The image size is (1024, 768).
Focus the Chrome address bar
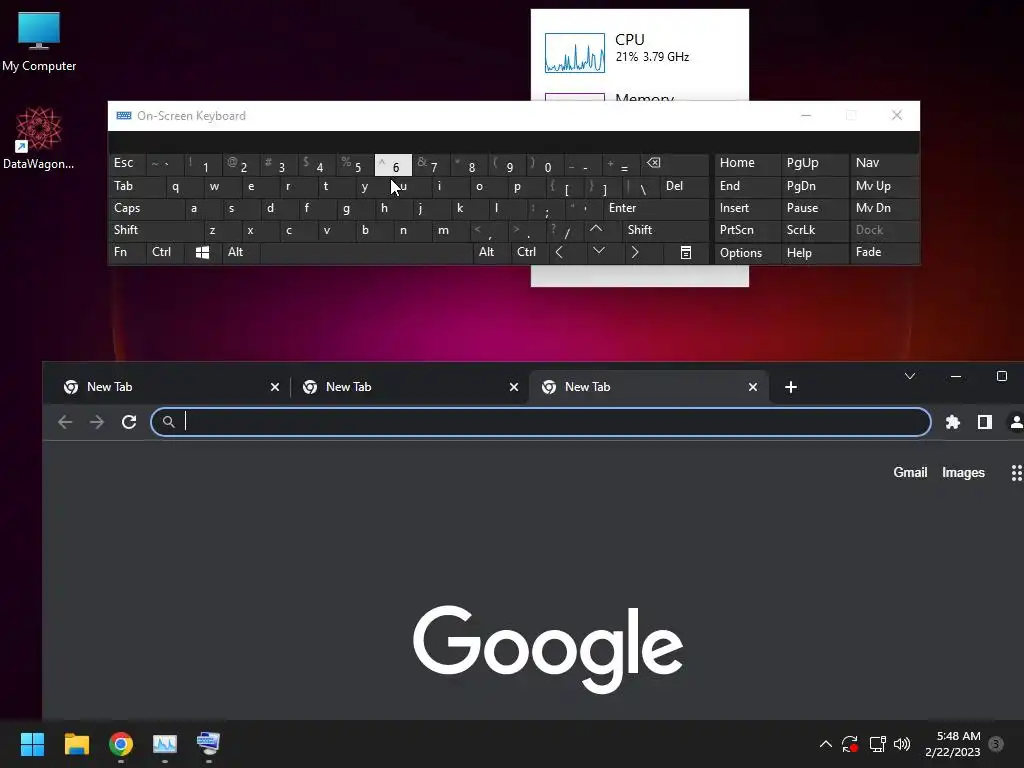tap(541, 422)
